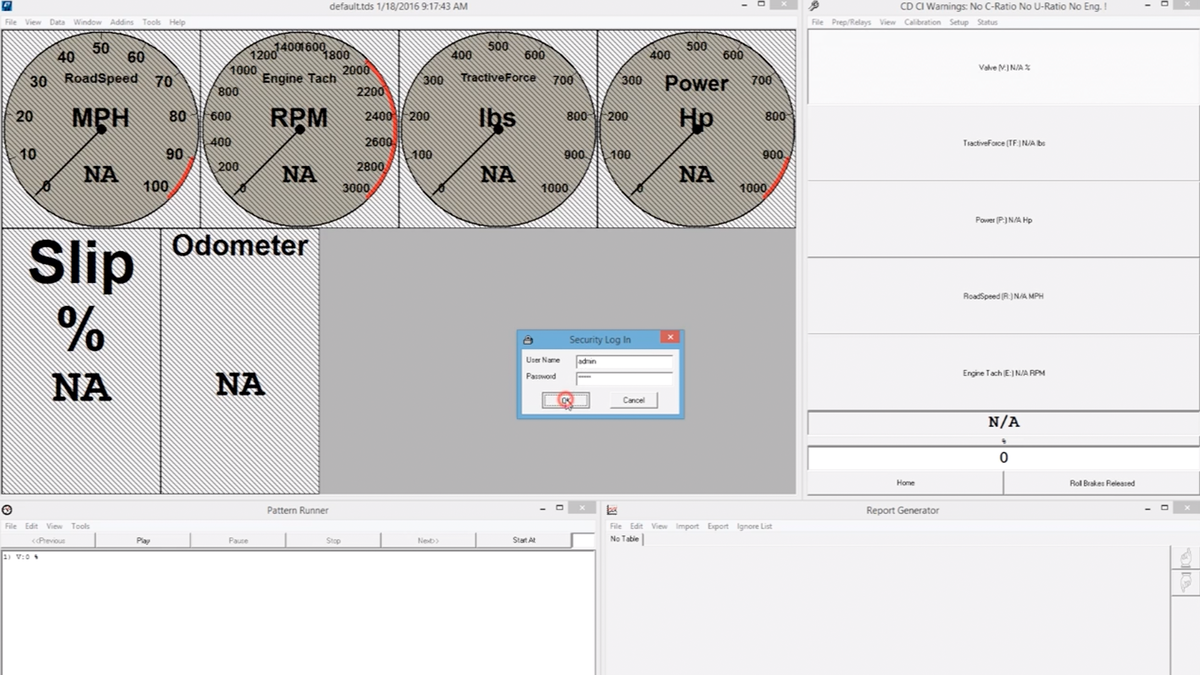The width and height of the screenshot is (1200, 675).
Task: Open View menu in Pattern Runner
Action: (x=55, y=526)
